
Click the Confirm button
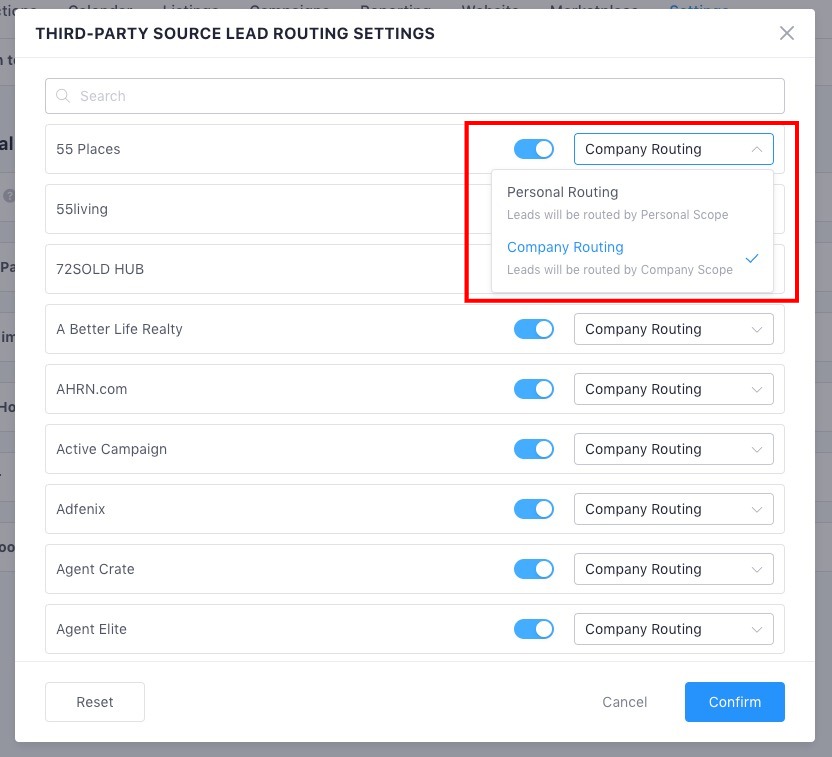pyautogui.click(x=734, y=702)
